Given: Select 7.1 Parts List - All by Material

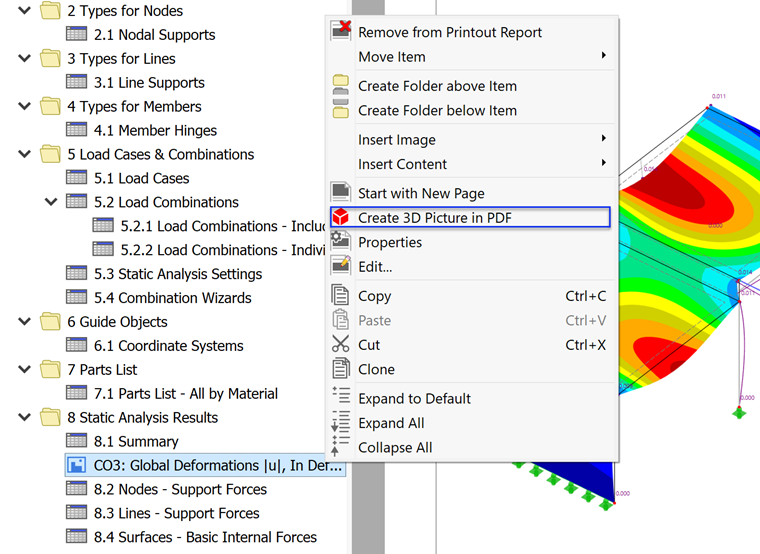Looking at the screenshot, I should (186, 393).
